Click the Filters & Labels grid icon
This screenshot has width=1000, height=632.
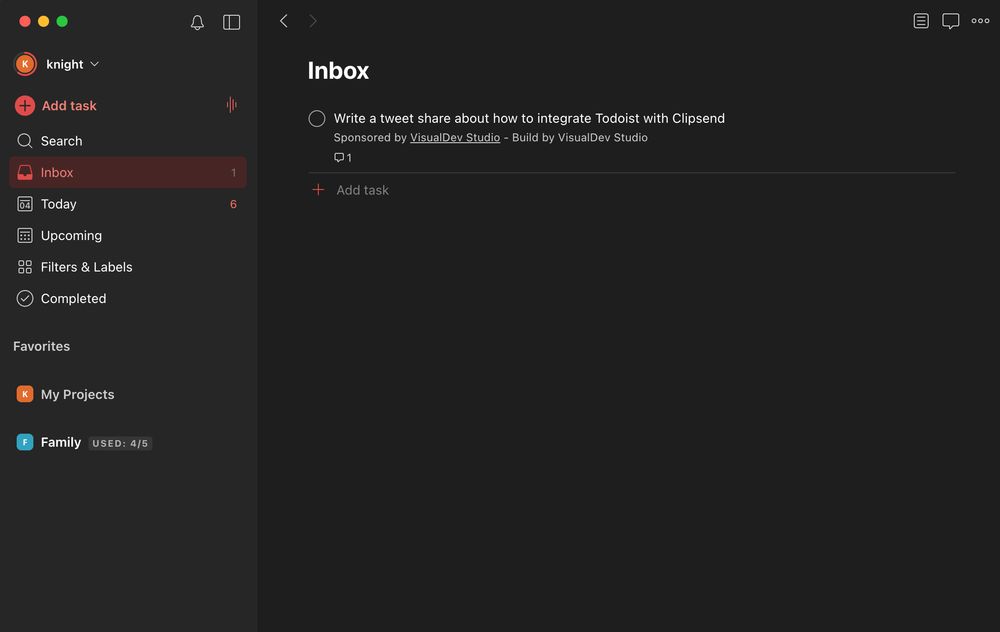pos(25,267)
